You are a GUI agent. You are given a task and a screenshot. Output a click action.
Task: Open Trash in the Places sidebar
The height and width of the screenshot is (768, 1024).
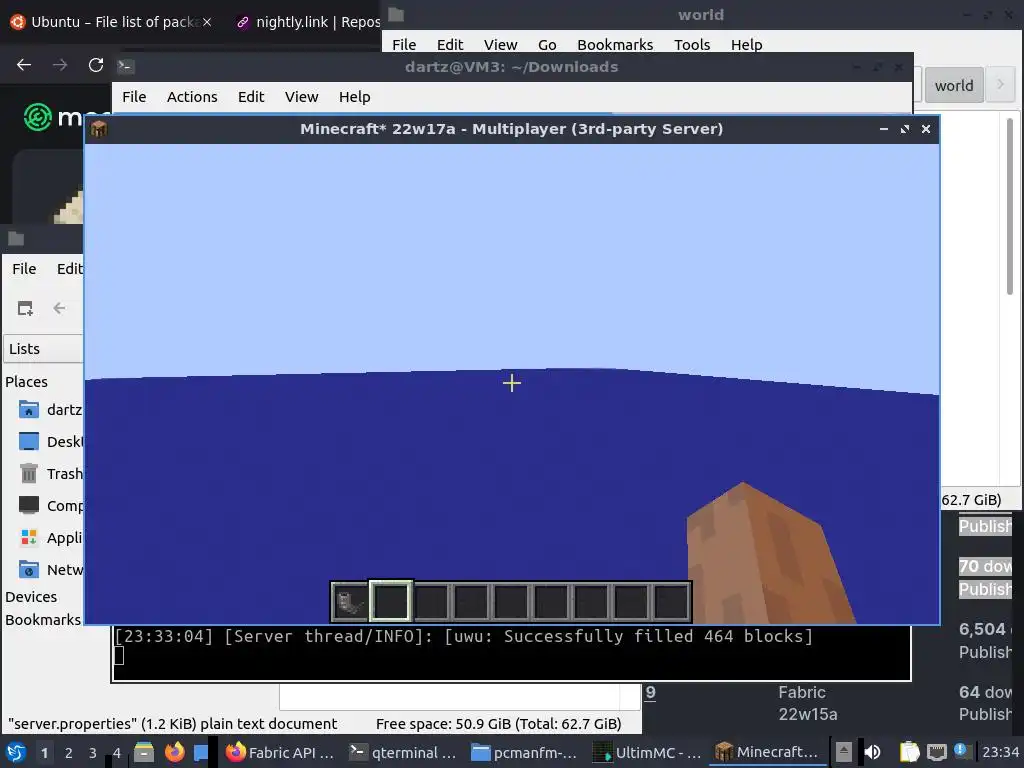[51, 473]
